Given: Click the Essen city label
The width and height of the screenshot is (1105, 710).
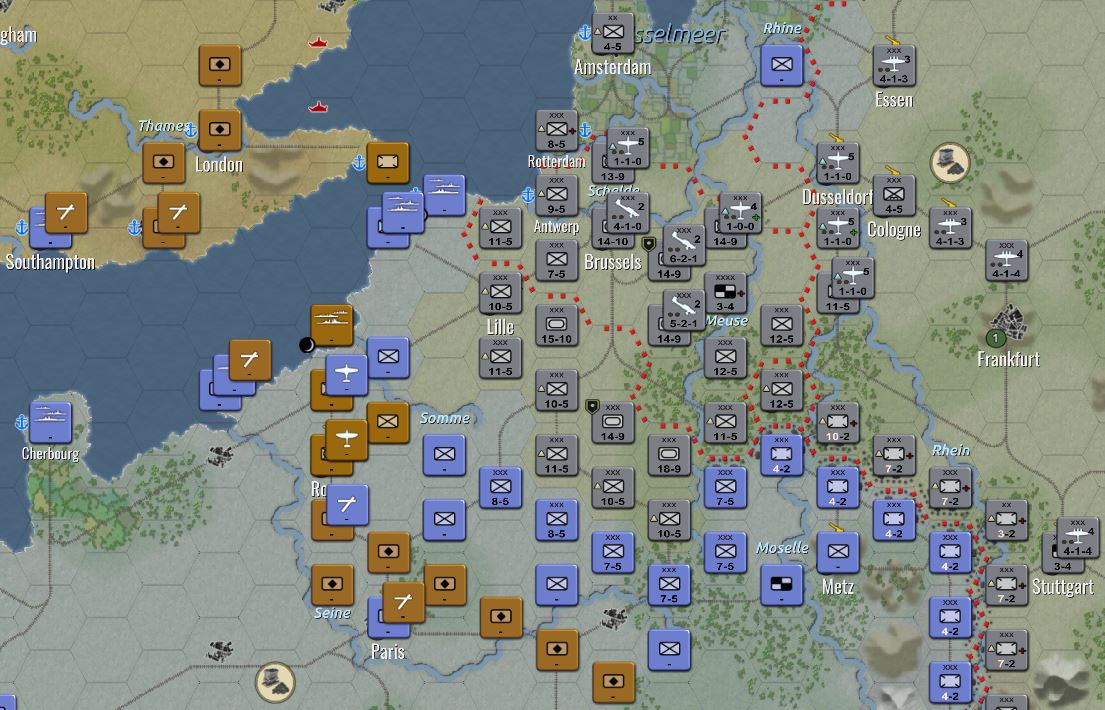Looking at the screenshot, I should [894, 100].
